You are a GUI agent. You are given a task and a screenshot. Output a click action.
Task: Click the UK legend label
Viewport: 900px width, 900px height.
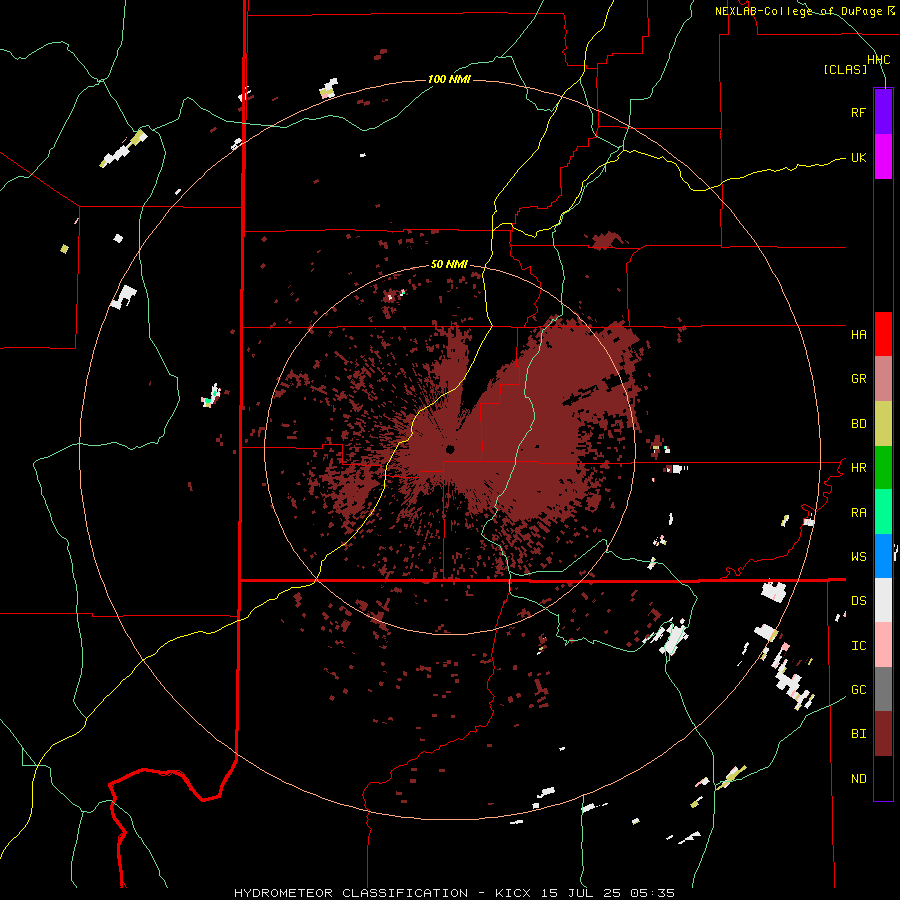(x=858, y=157)
